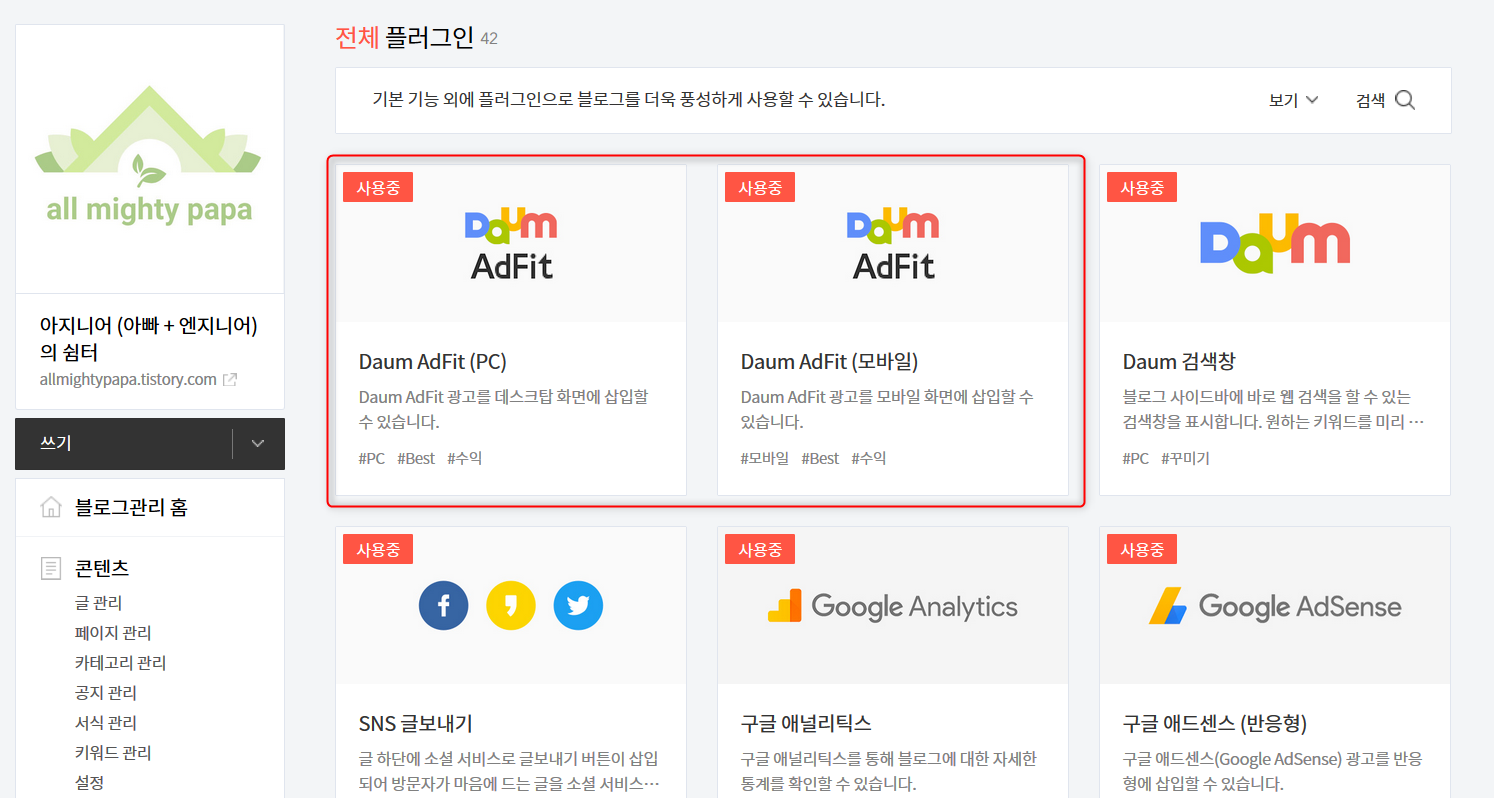Screen dimensions: 1494x798
Task: Click #모바일 tag on AdFit mobile card
Action: (x=765, y=459)
